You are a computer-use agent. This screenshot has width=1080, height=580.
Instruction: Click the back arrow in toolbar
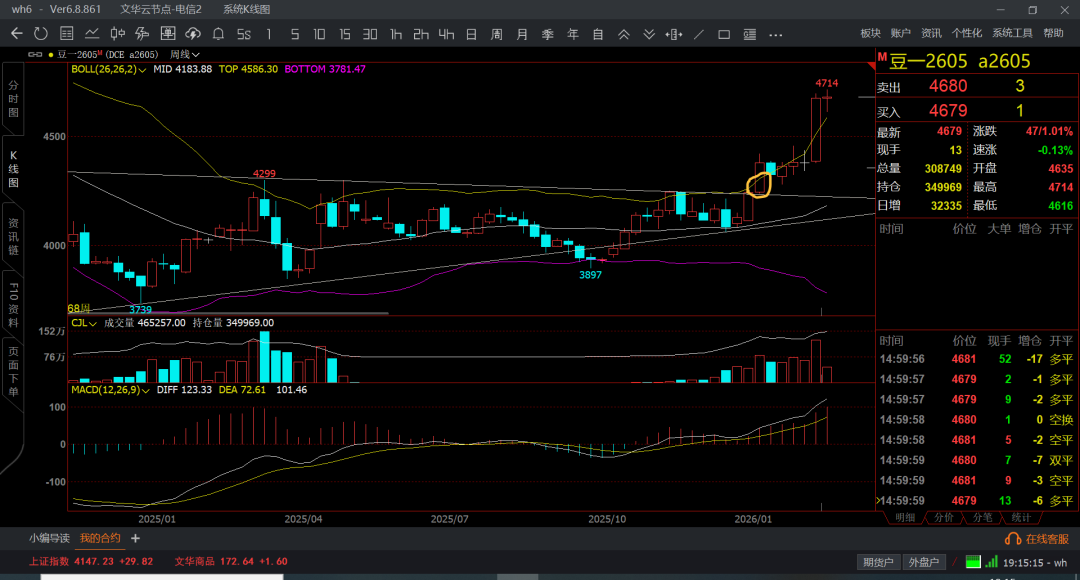click(16, 34)
